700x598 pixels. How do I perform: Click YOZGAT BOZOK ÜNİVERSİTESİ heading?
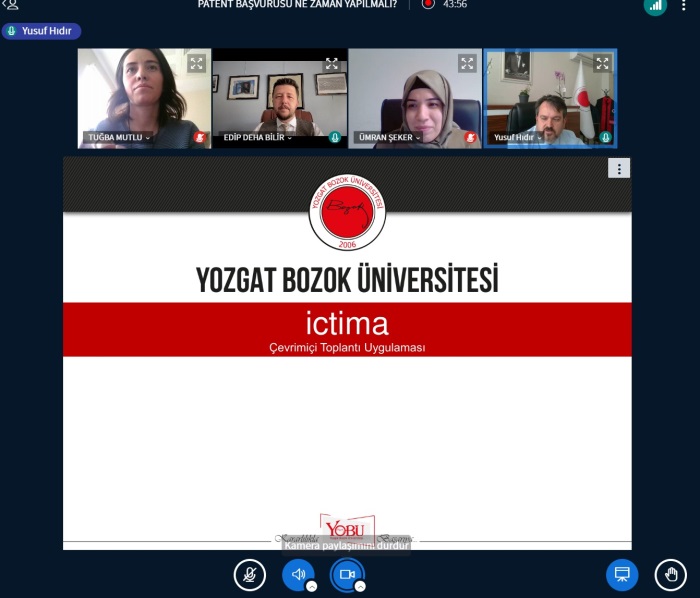(347, 280)
